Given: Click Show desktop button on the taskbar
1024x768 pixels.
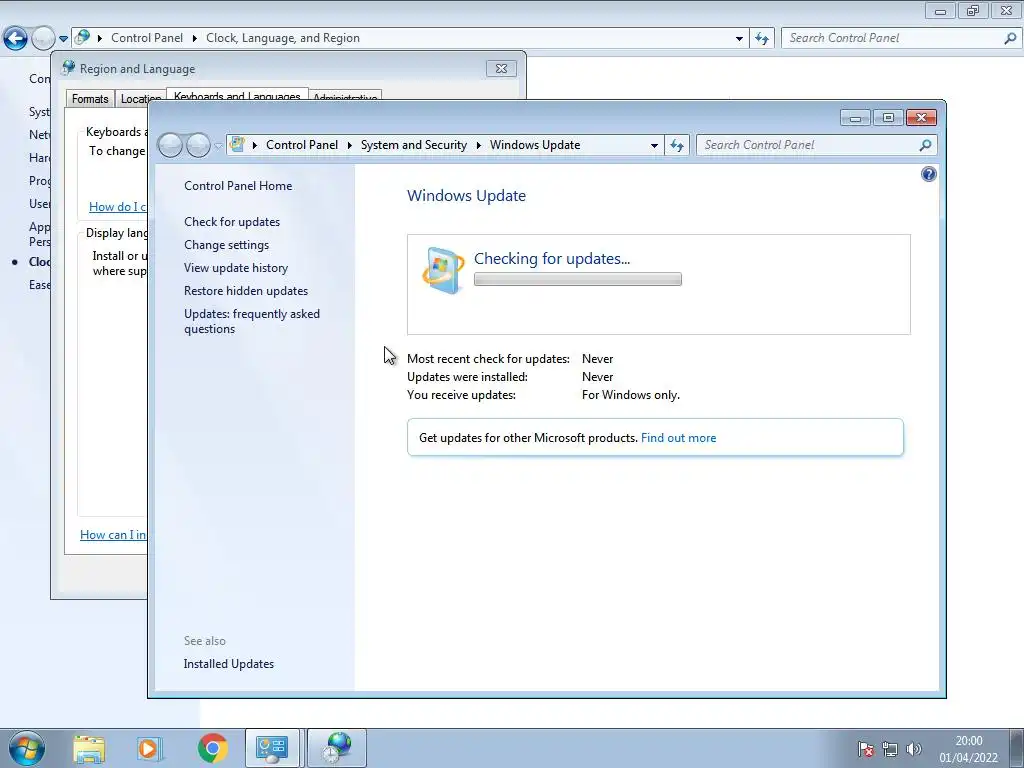Looking at the screenshot, I should tap(1016, 748).
